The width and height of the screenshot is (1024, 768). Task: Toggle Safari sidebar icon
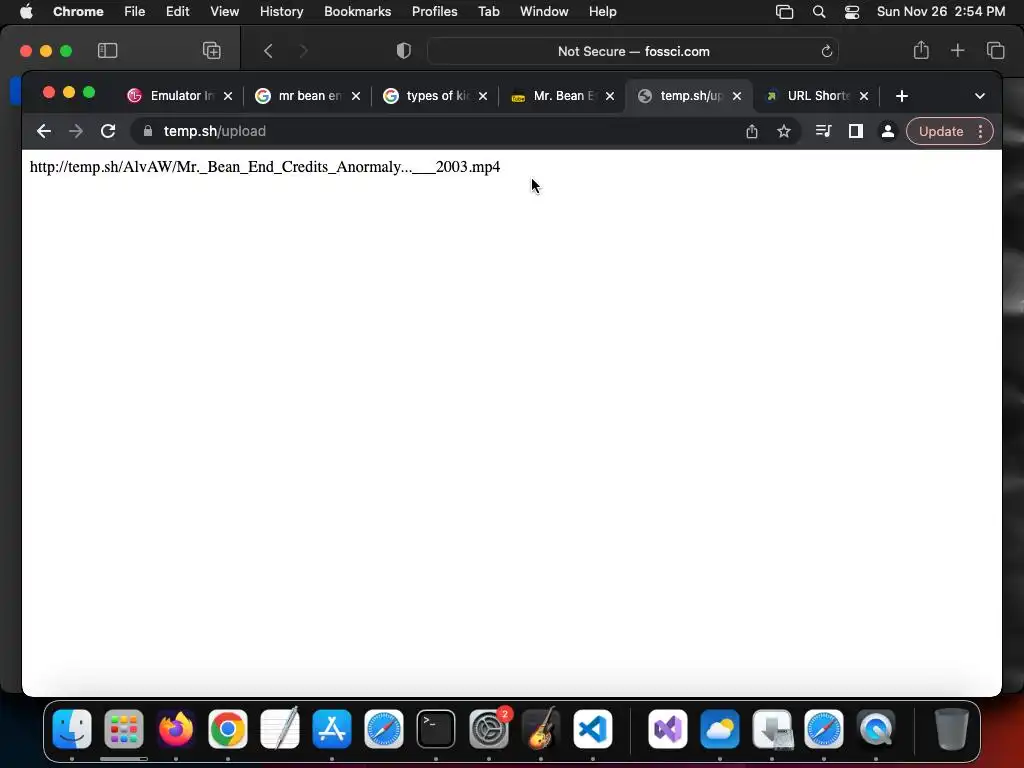pyautogui.click(x=108, y=51)
